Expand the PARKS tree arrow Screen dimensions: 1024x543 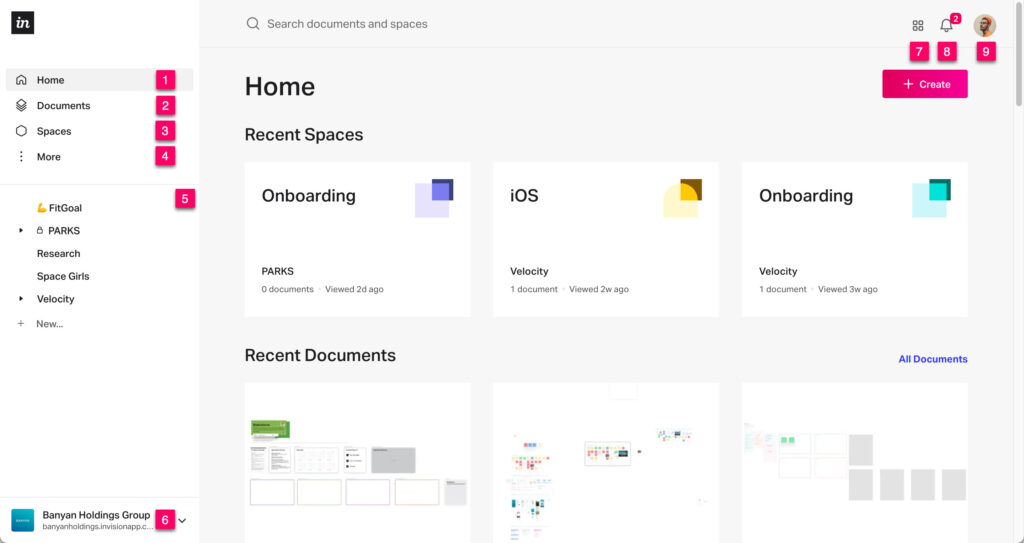(x=21, y=231)
